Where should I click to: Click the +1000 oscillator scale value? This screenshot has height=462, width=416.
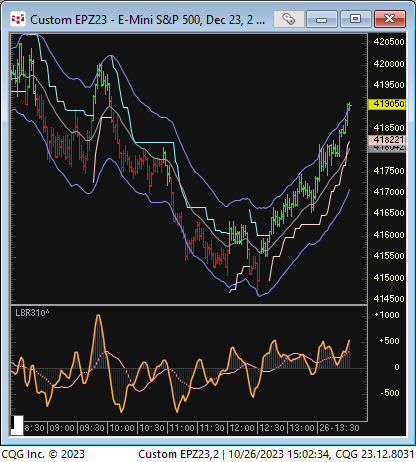click(387, 315)
